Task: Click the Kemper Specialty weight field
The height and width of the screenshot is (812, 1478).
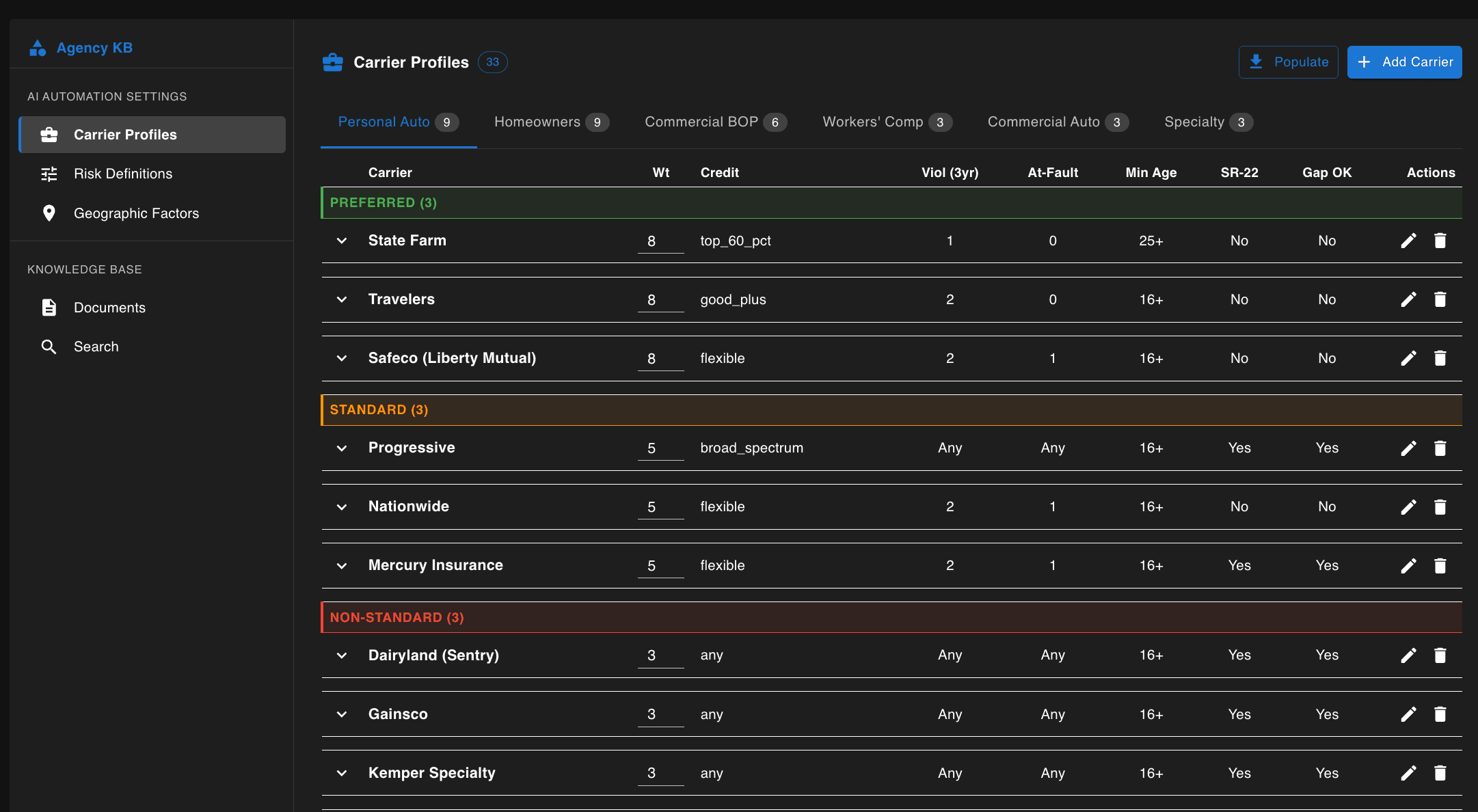Action: click(x=660, y=773)
